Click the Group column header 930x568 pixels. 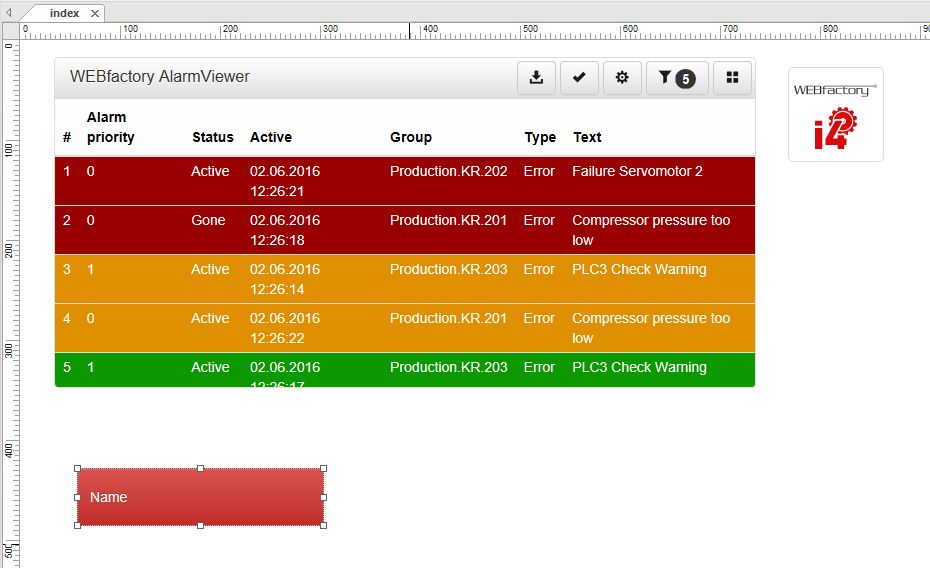(411, 137)
